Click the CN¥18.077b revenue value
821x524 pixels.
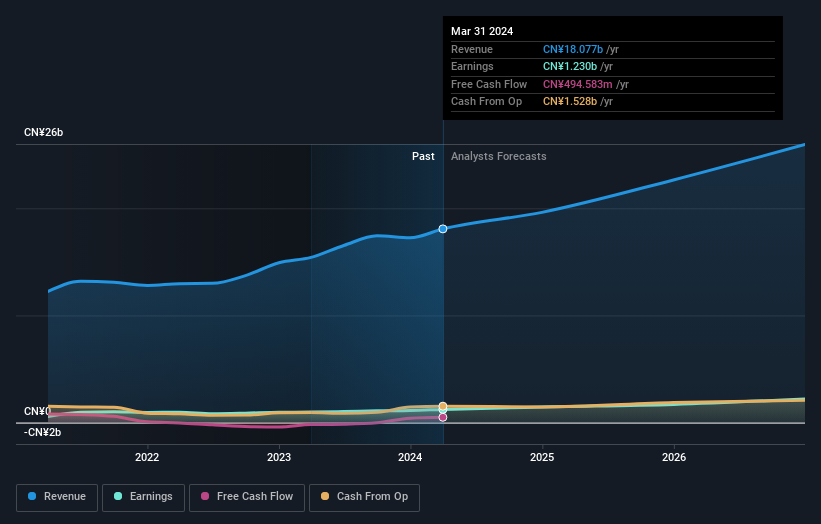[573, 49]
